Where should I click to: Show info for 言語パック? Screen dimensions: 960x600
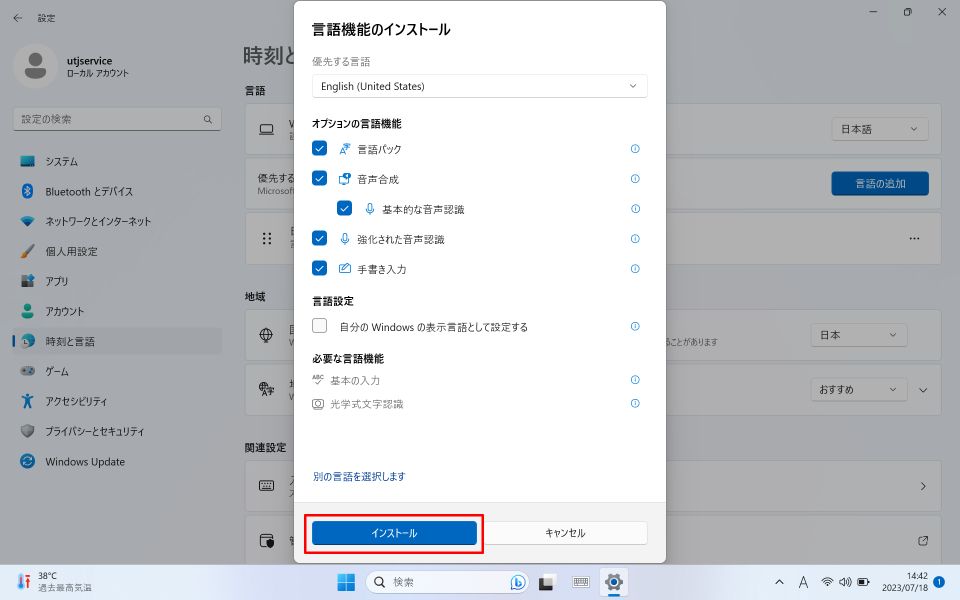coord(635,149)
